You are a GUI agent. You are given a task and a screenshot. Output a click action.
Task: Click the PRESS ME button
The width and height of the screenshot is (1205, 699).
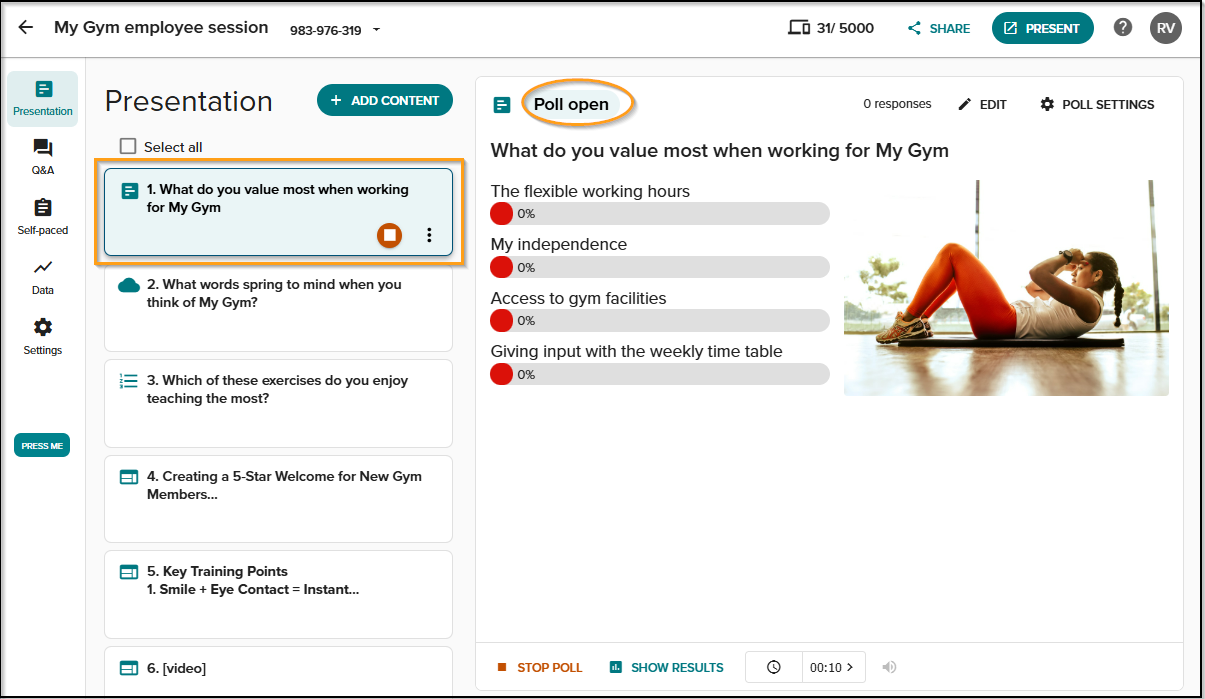[42, 446]
